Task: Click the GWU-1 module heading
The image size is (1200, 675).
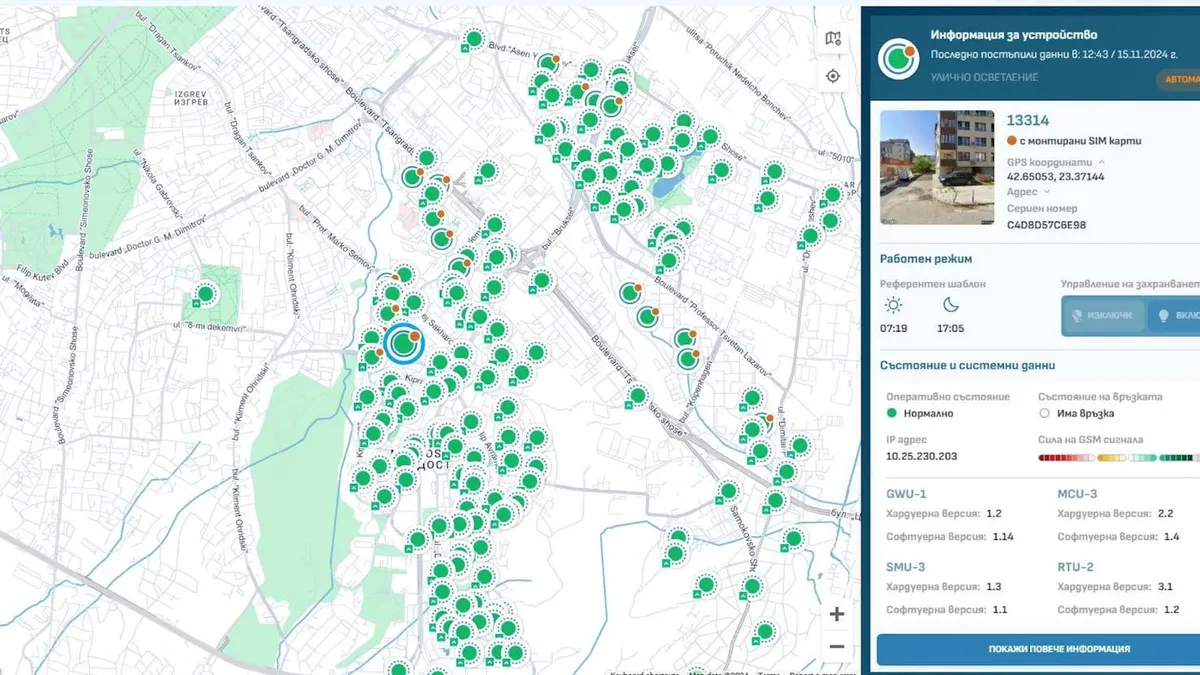Action: coord(906,494)
